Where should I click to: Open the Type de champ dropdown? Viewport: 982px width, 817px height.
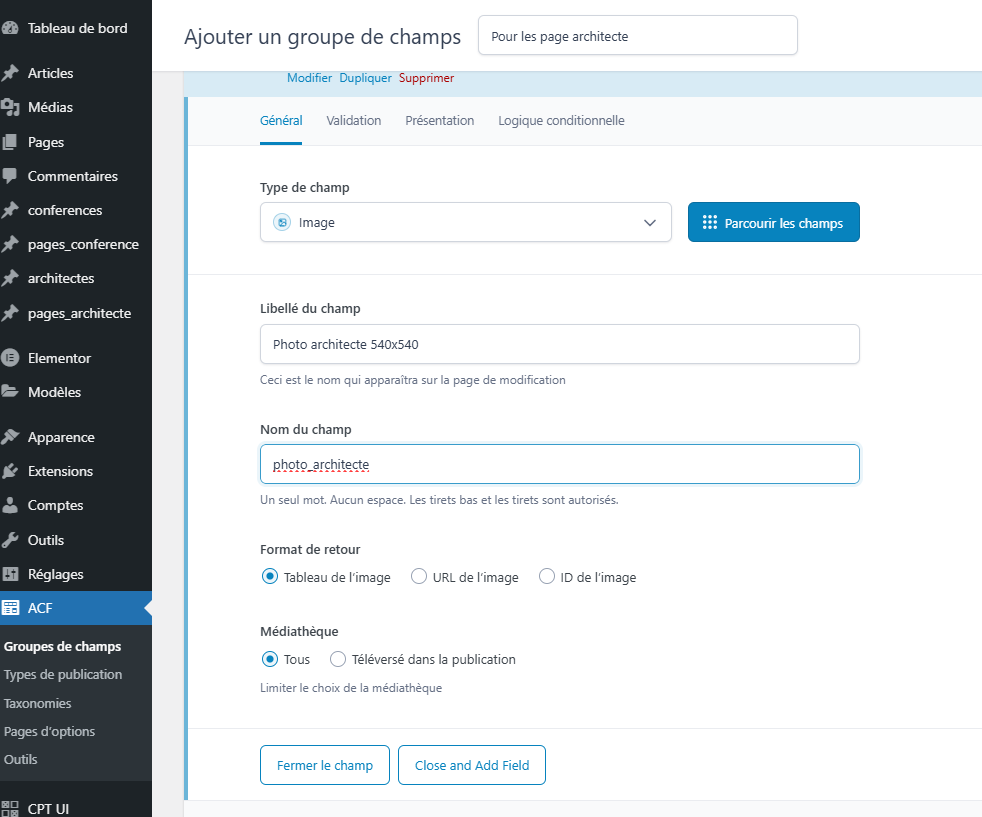click(465, 223)
